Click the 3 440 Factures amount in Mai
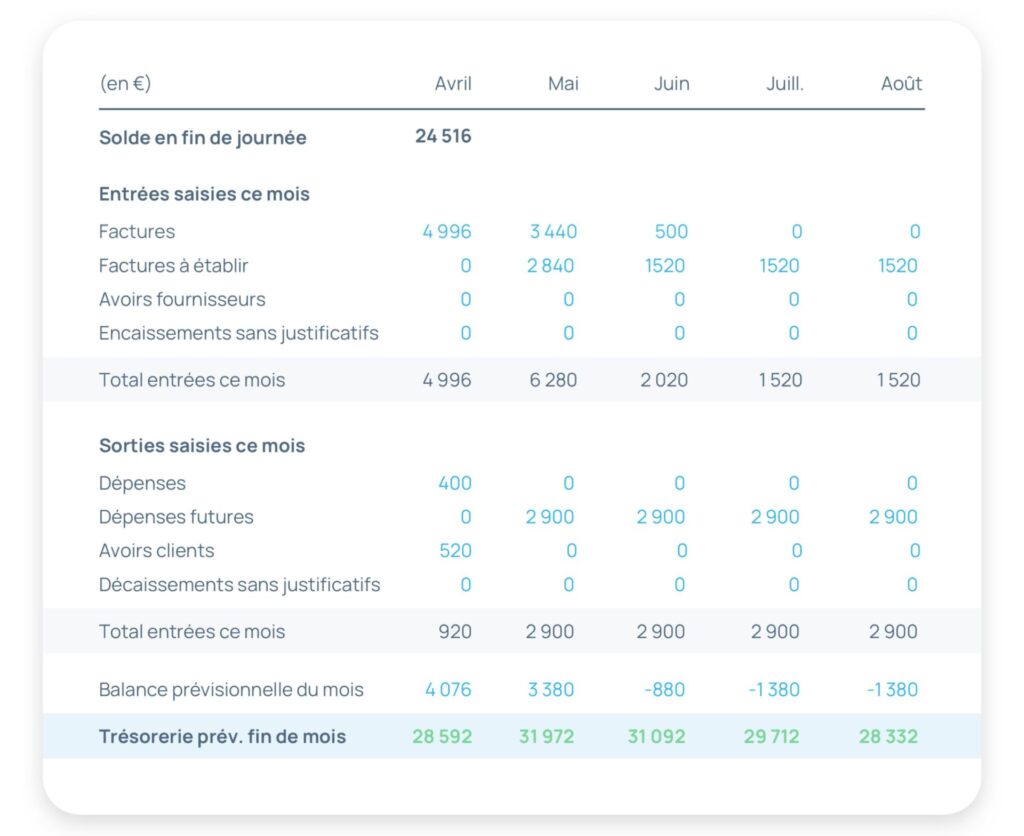 [x=553, y=232]
